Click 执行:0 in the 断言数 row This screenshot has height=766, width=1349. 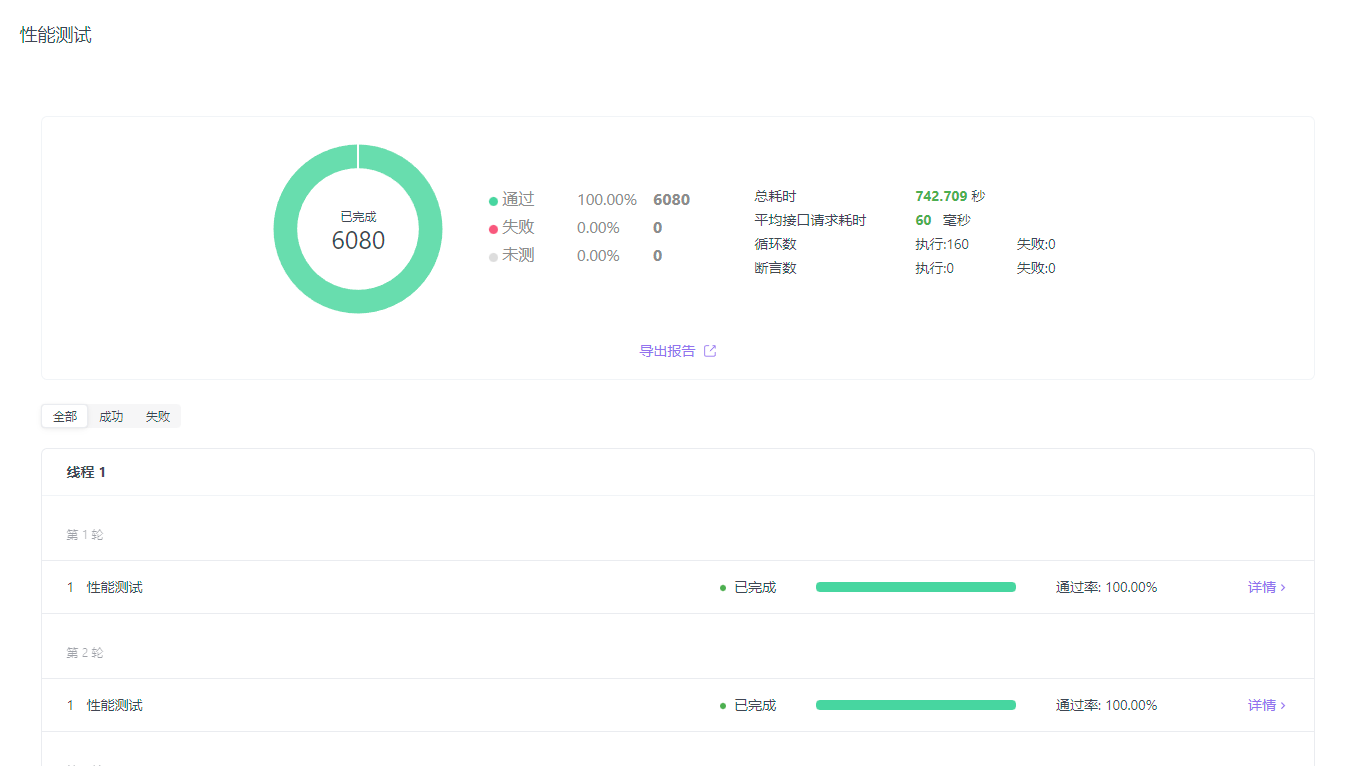934,269
